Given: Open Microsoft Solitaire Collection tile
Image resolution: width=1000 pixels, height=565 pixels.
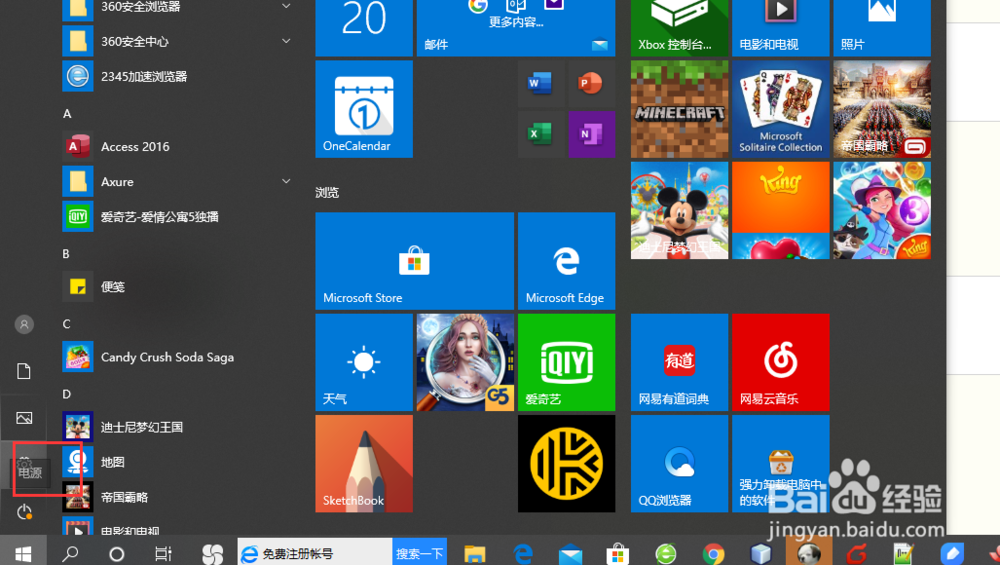Looking at the screenshot, I should [781, 109].
